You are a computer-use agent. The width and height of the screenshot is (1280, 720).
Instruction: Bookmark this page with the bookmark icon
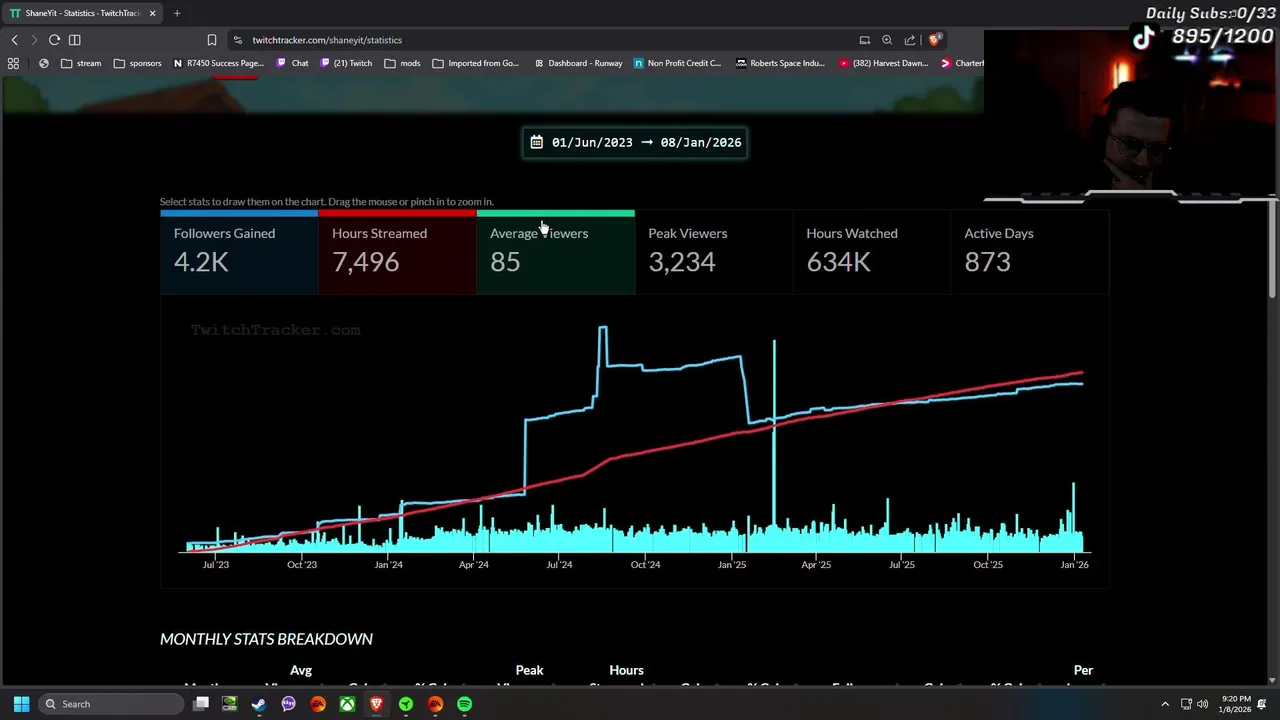tap(211, 40)
